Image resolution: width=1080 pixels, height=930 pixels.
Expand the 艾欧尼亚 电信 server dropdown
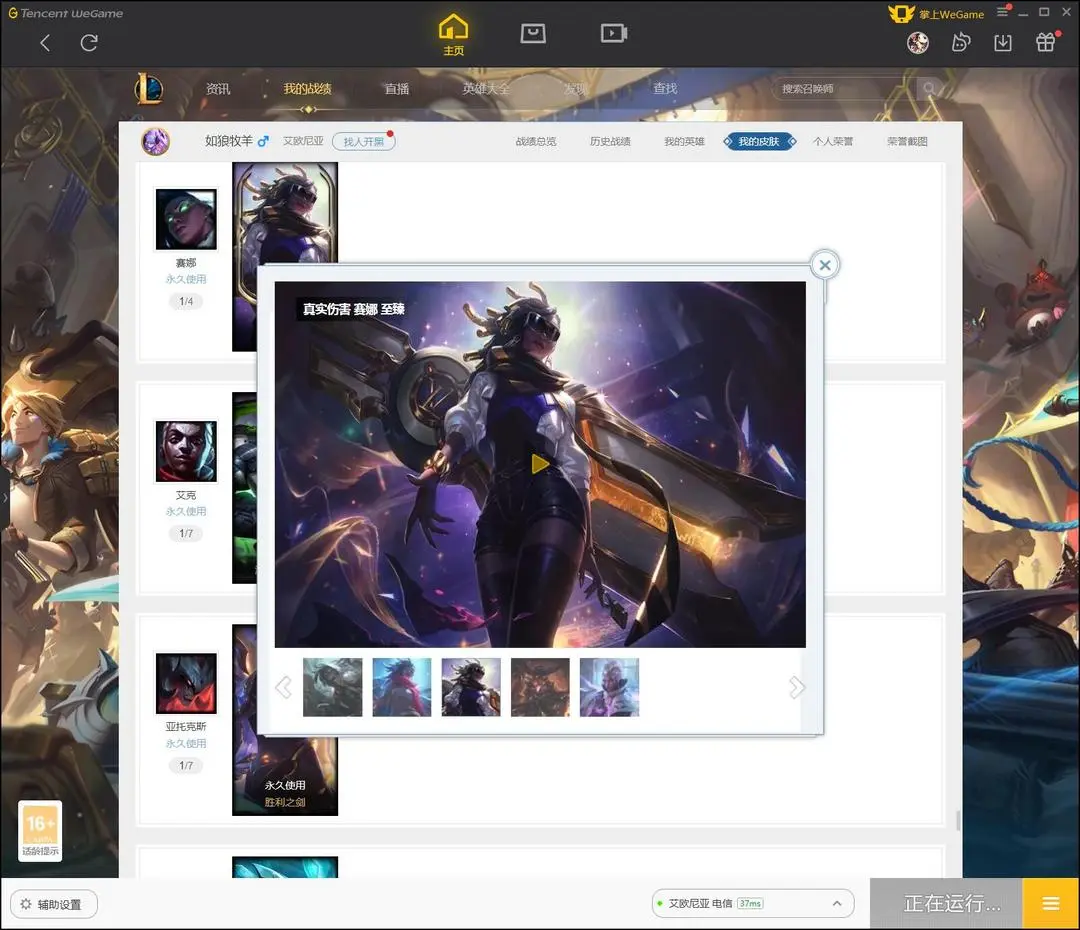click(753, 903)
